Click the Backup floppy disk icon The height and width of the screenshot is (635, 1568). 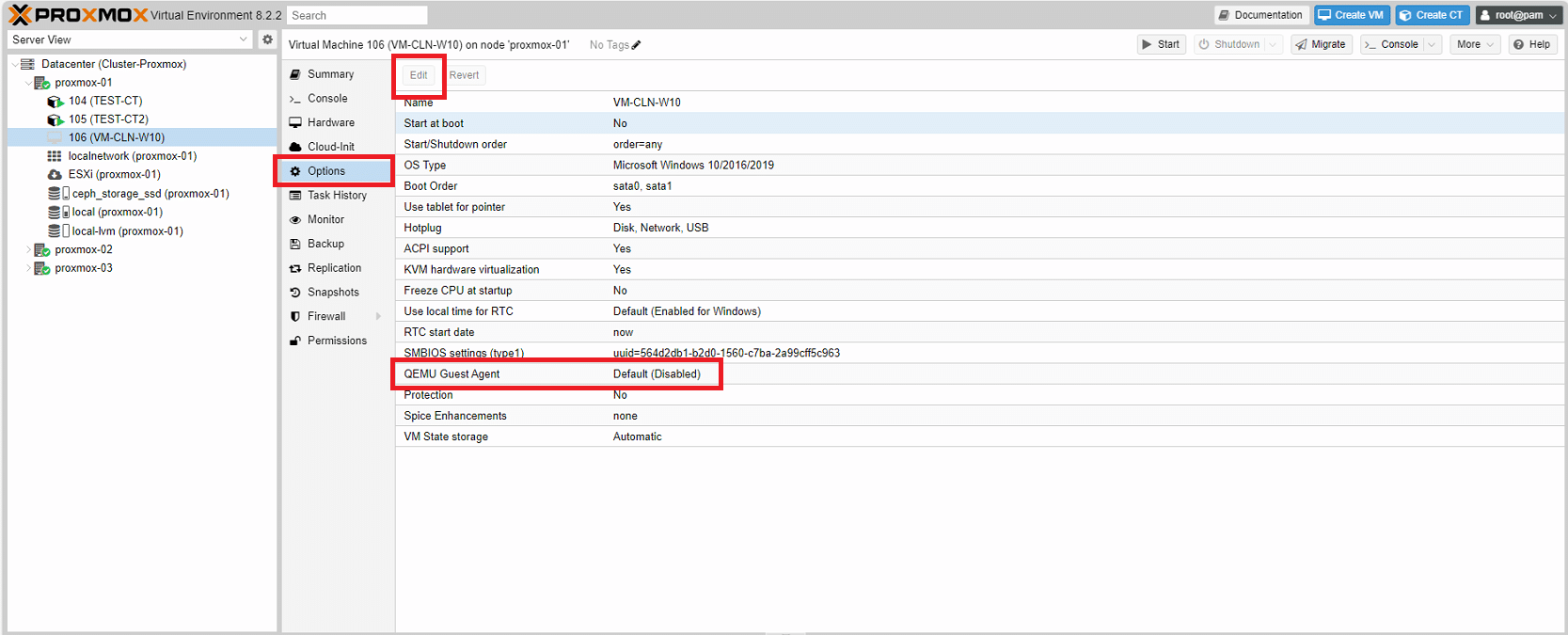(x=295, y=244)
